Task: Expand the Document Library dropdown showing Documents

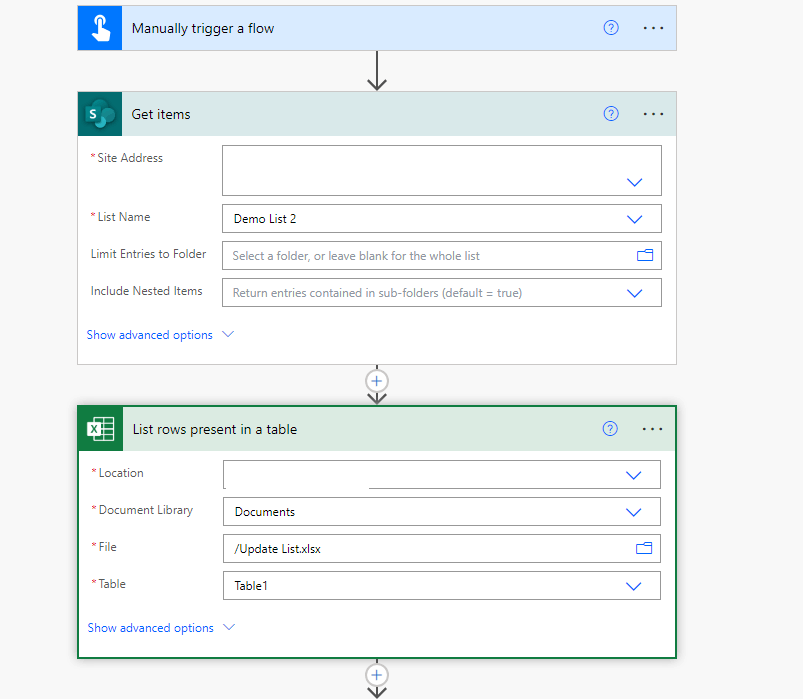Action: click(x=633, y=511)
